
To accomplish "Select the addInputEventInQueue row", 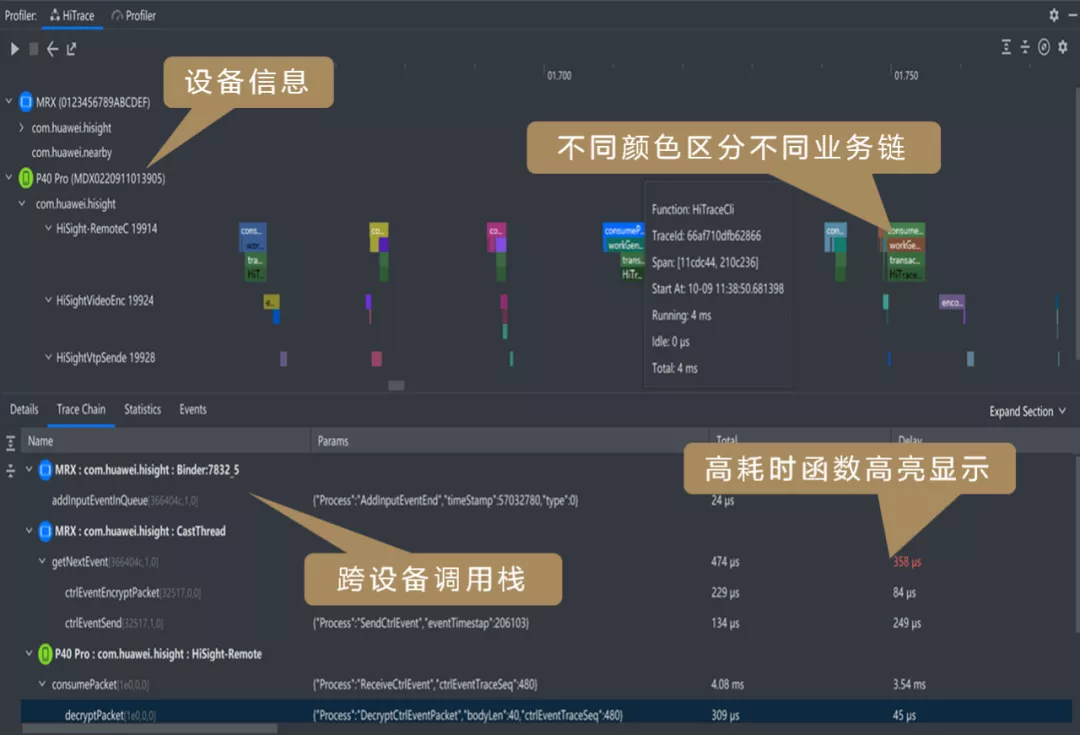I will [x=547, y=500].
